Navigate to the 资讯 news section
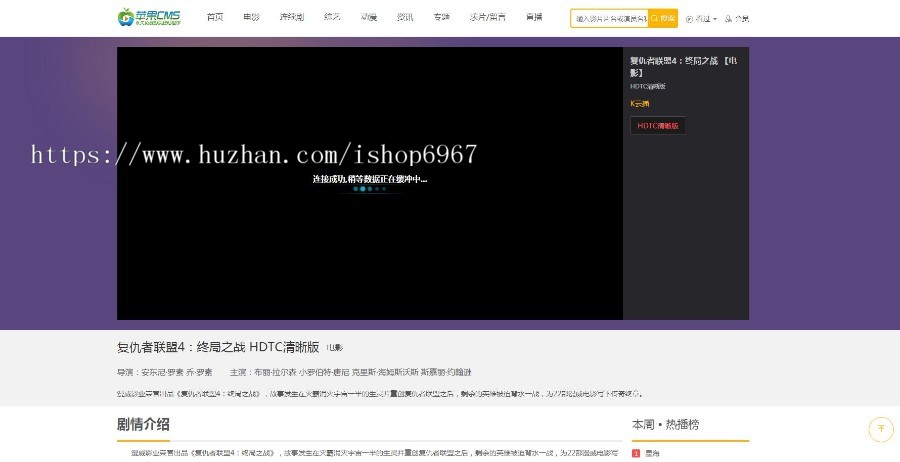The height and width of the screenshot is (462, 900). pos(405,18)
